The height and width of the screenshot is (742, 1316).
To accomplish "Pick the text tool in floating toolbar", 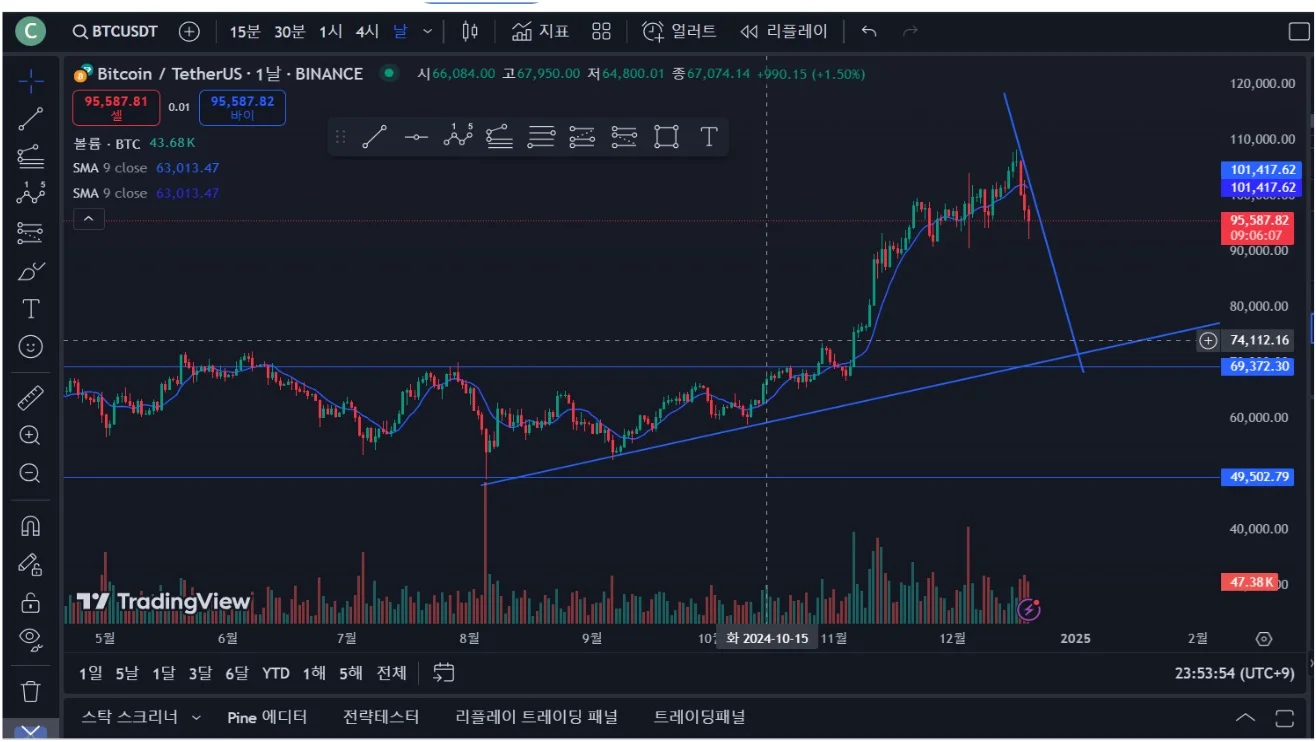I will pyautogui.click(x=708, y=137).
